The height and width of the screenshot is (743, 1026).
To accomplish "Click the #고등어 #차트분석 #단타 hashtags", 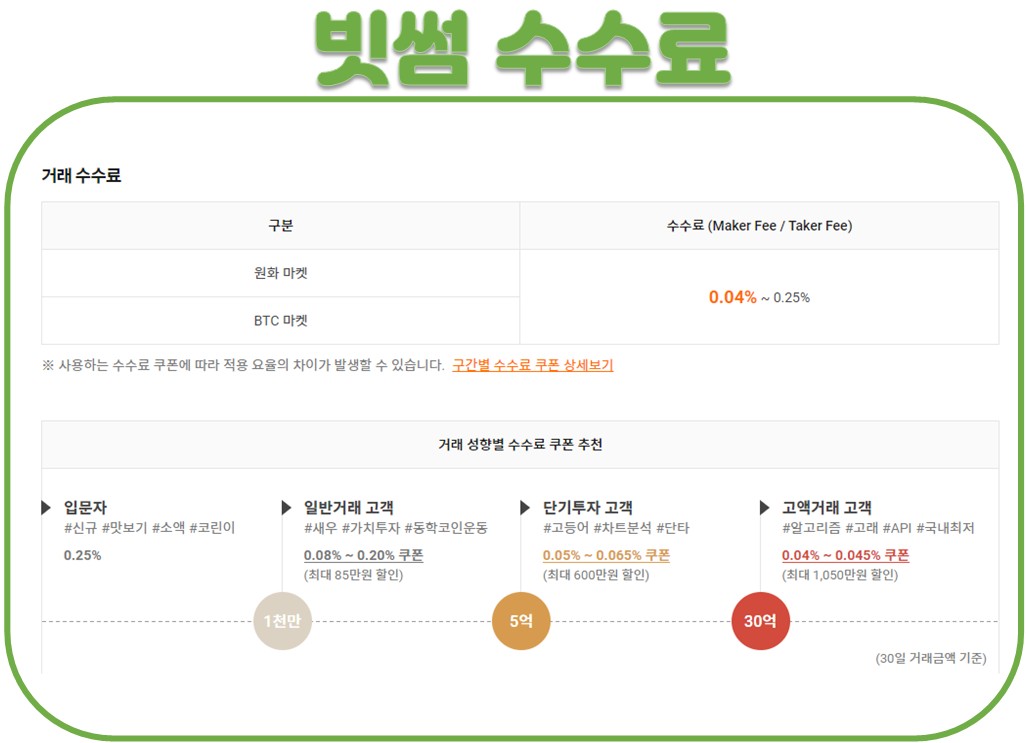I will pyautogui.click(x=616, y=528).
